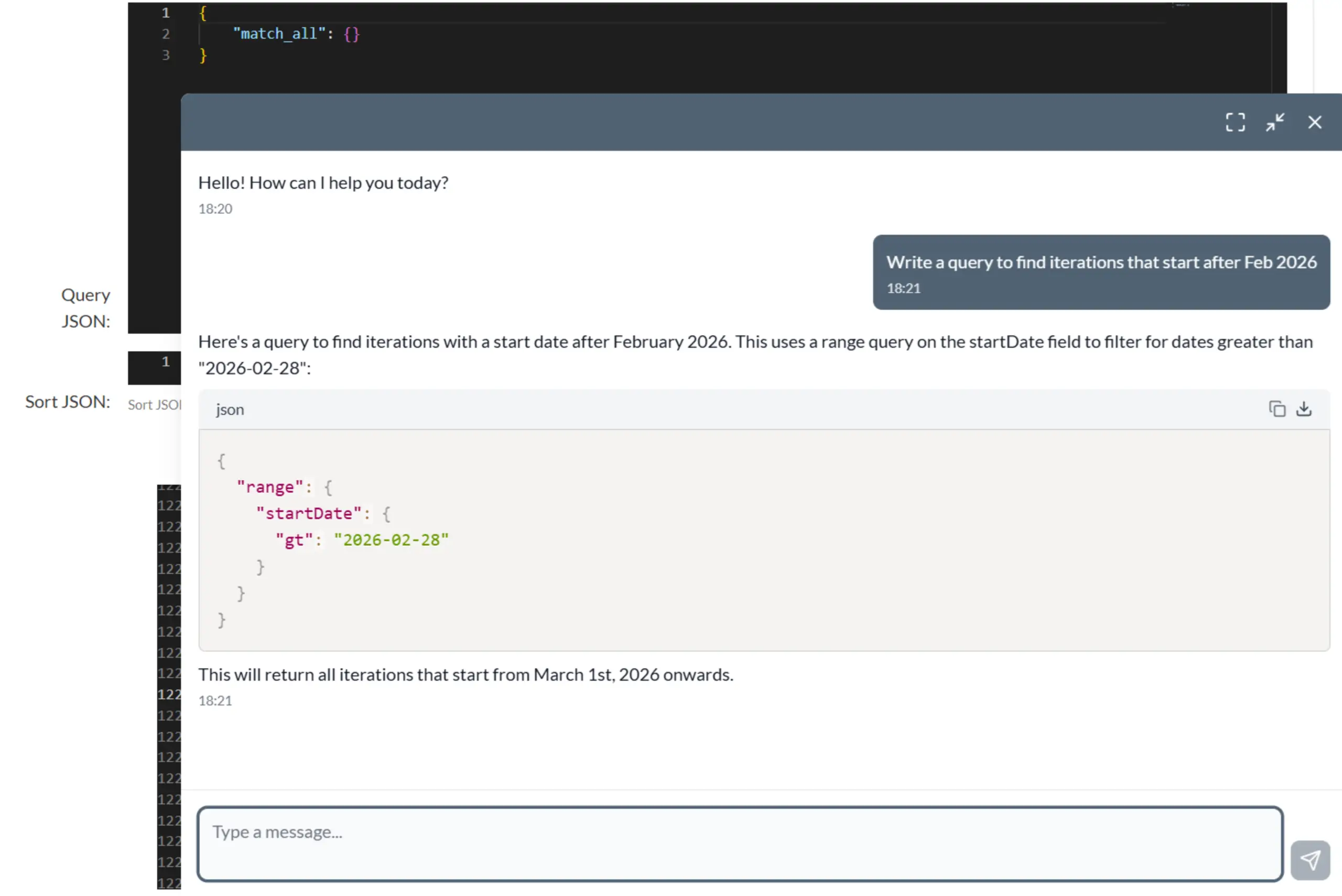Screen dimensions: 1342x896
Task: Click the "2026-02-28" value in code
Action: [391, 540]
